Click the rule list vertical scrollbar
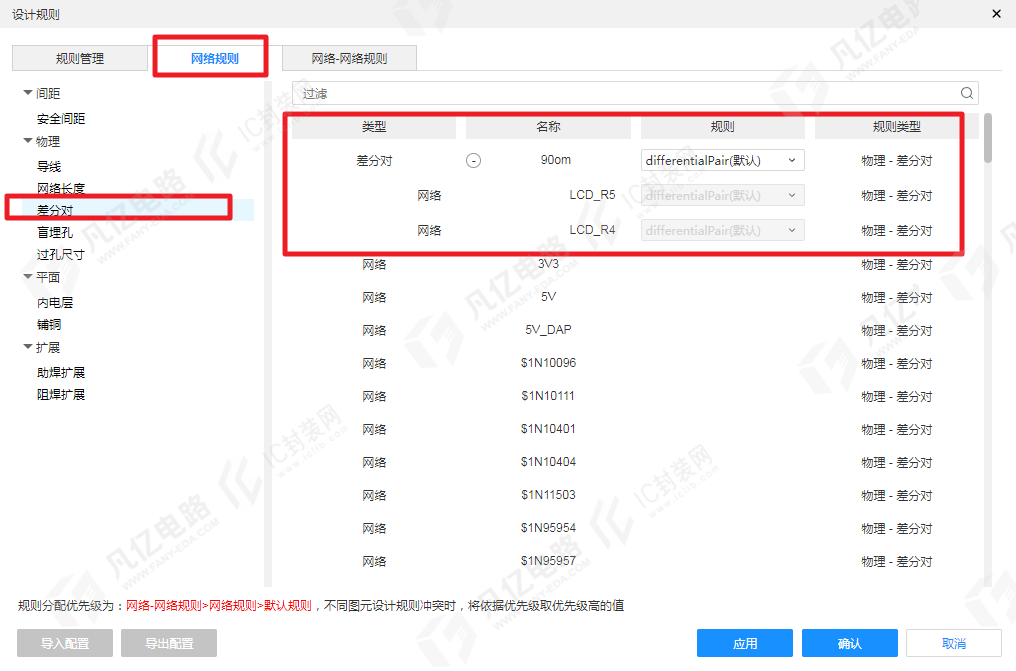The width and height of the screenshot is (1016, 671). coord(987,138)
